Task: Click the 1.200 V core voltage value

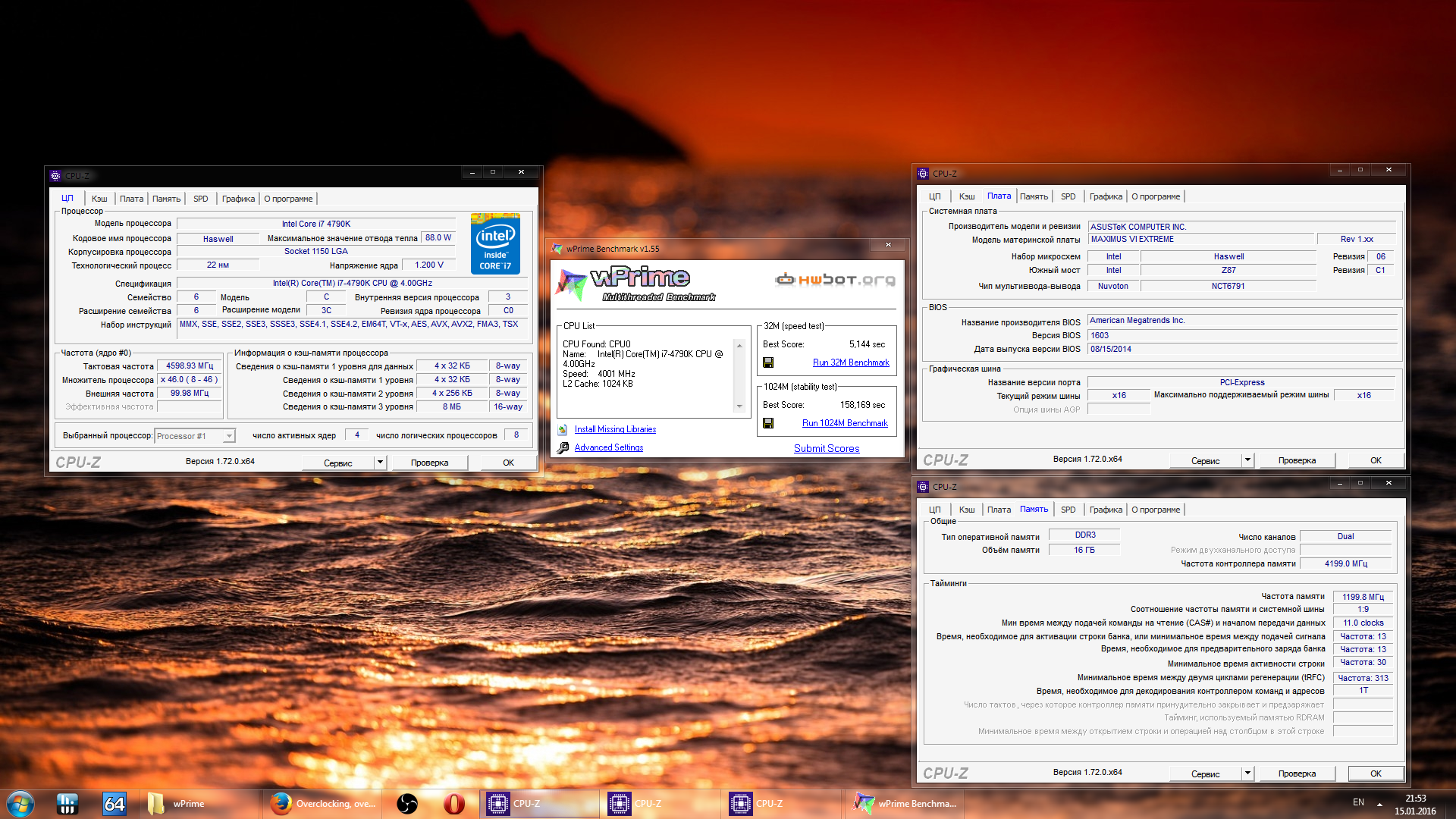Action: click(x=429, y=265)
